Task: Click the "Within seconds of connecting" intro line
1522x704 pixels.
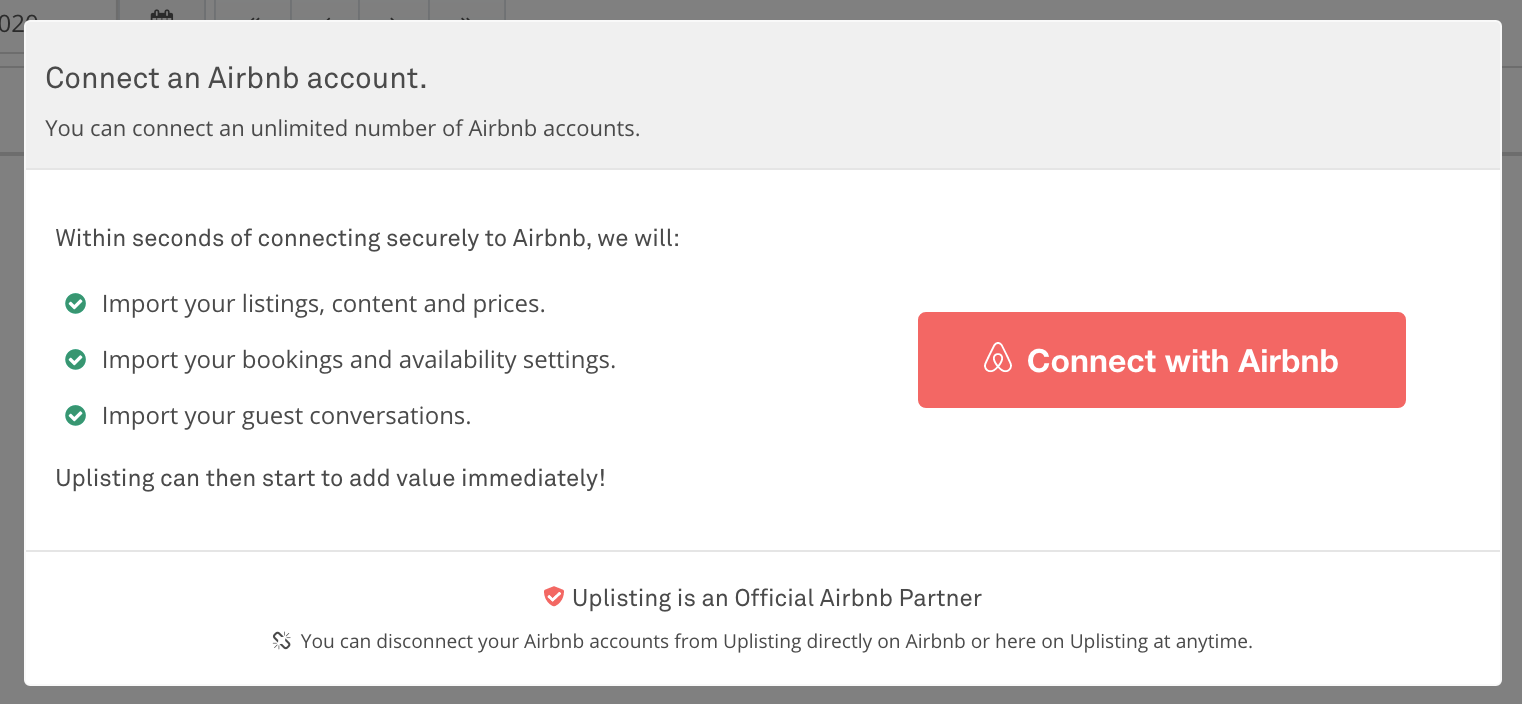Action: [x=367, y=239]
